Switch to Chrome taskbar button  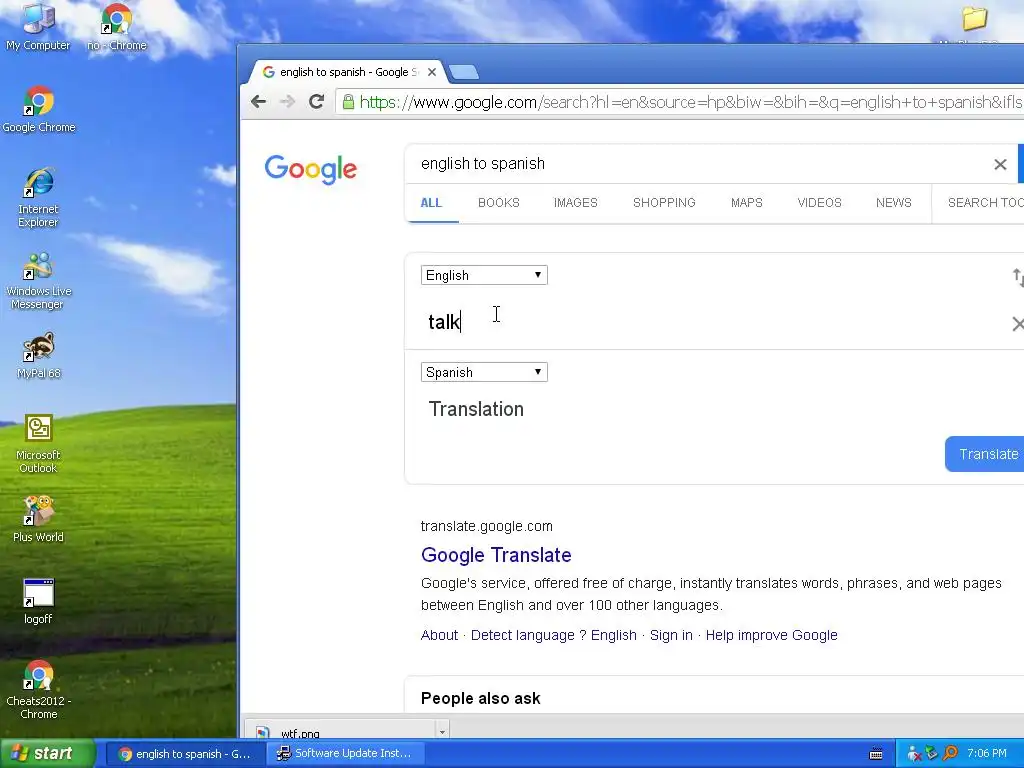point(185,754)
